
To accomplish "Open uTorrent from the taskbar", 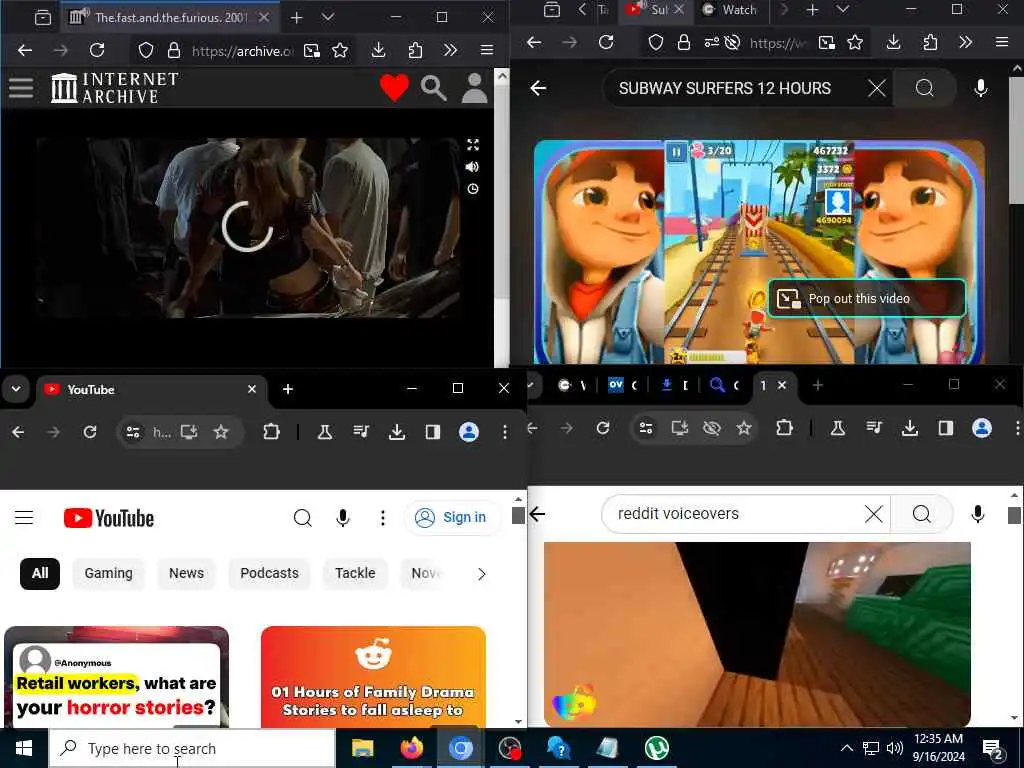I will 656,748.
